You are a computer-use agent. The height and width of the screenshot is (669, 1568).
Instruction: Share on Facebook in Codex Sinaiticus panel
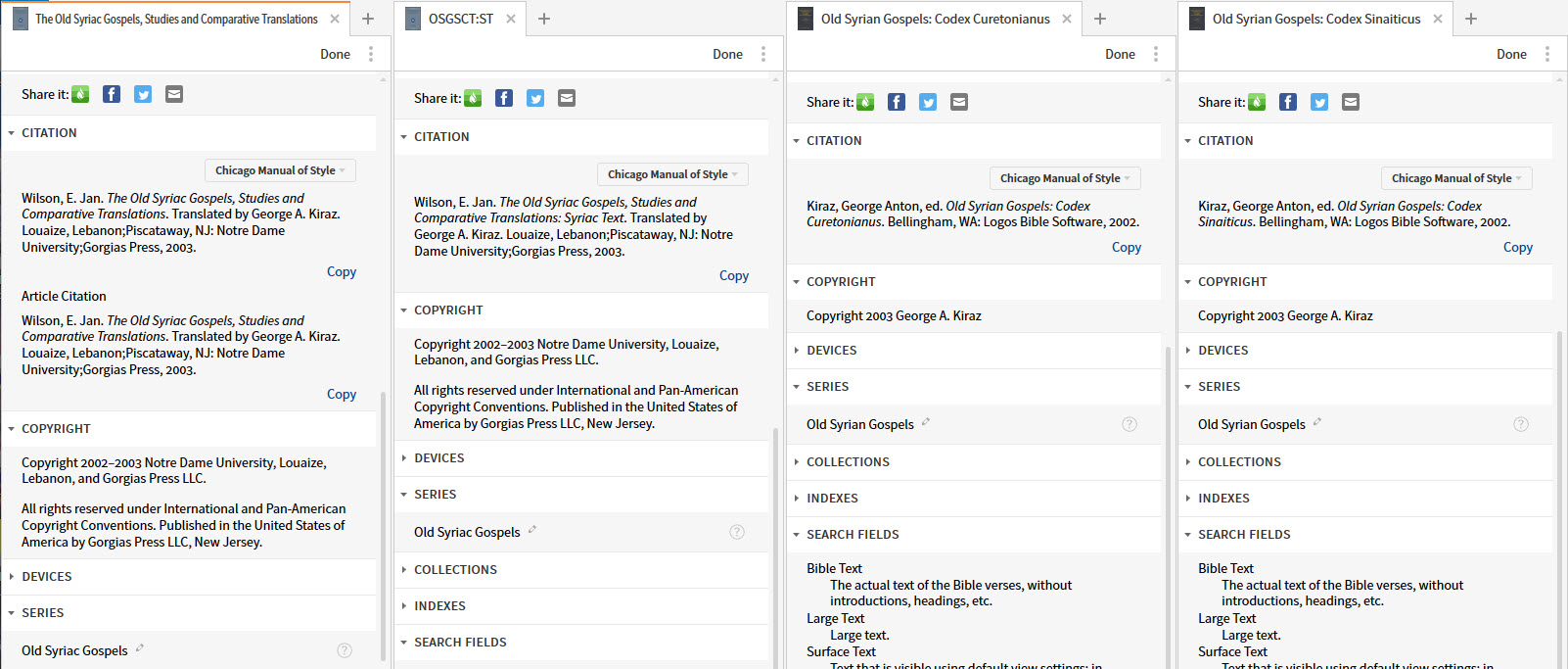(1288, 102)
